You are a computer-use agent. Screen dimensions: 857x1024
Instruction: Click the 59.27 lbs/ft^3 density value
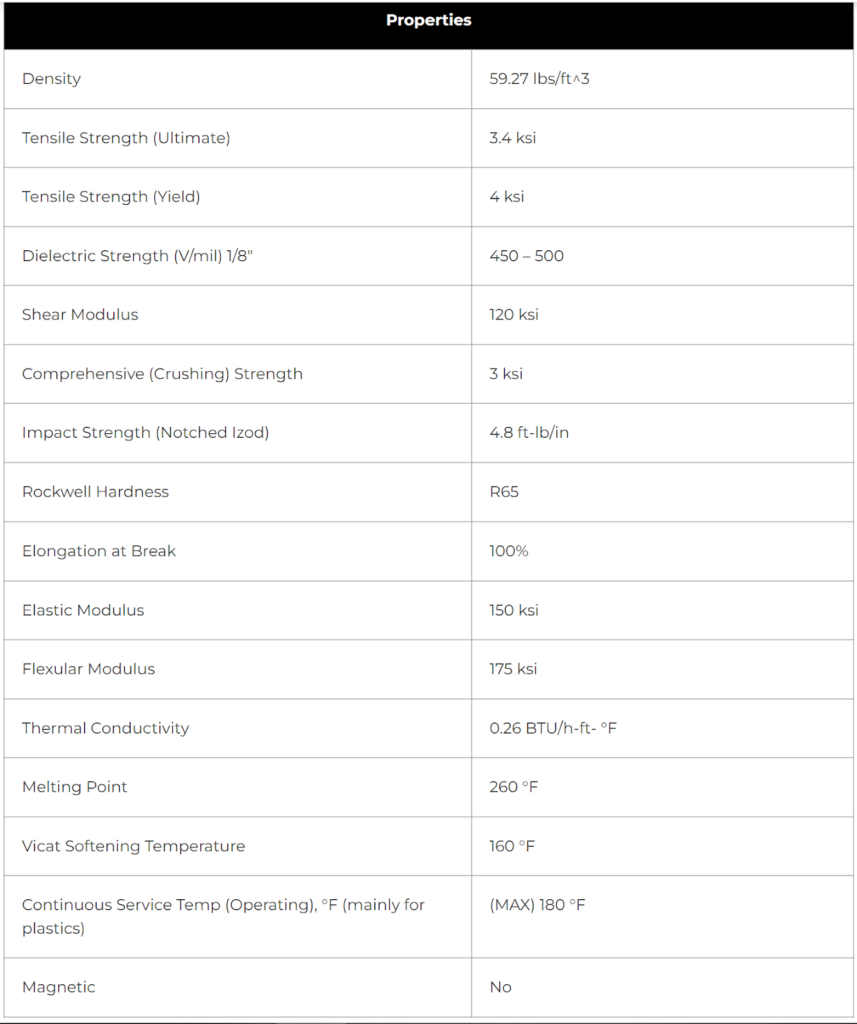(x=539, y=79)
